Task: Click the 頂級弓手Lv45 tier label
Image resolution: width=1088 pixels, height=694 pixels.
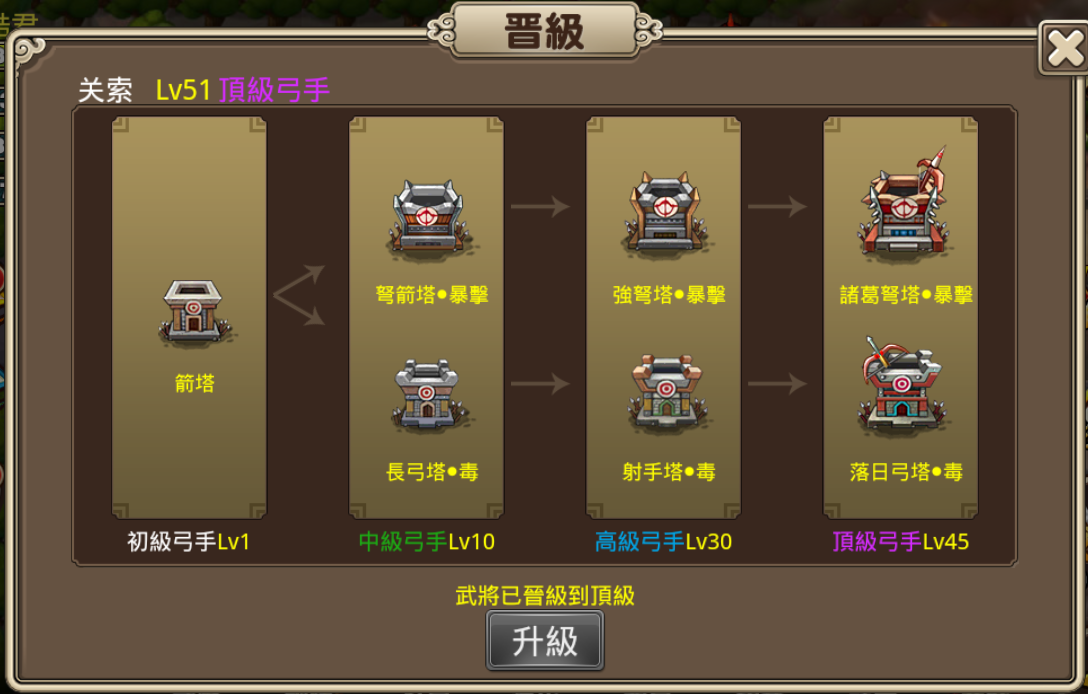Action: pyautogui.click(x=901, y=541)
